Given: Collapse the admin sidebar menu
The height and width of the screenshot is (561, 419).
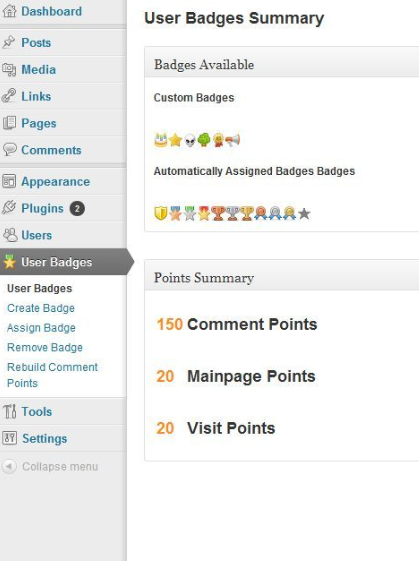Looking at the screenshot, I should point(50,467).
